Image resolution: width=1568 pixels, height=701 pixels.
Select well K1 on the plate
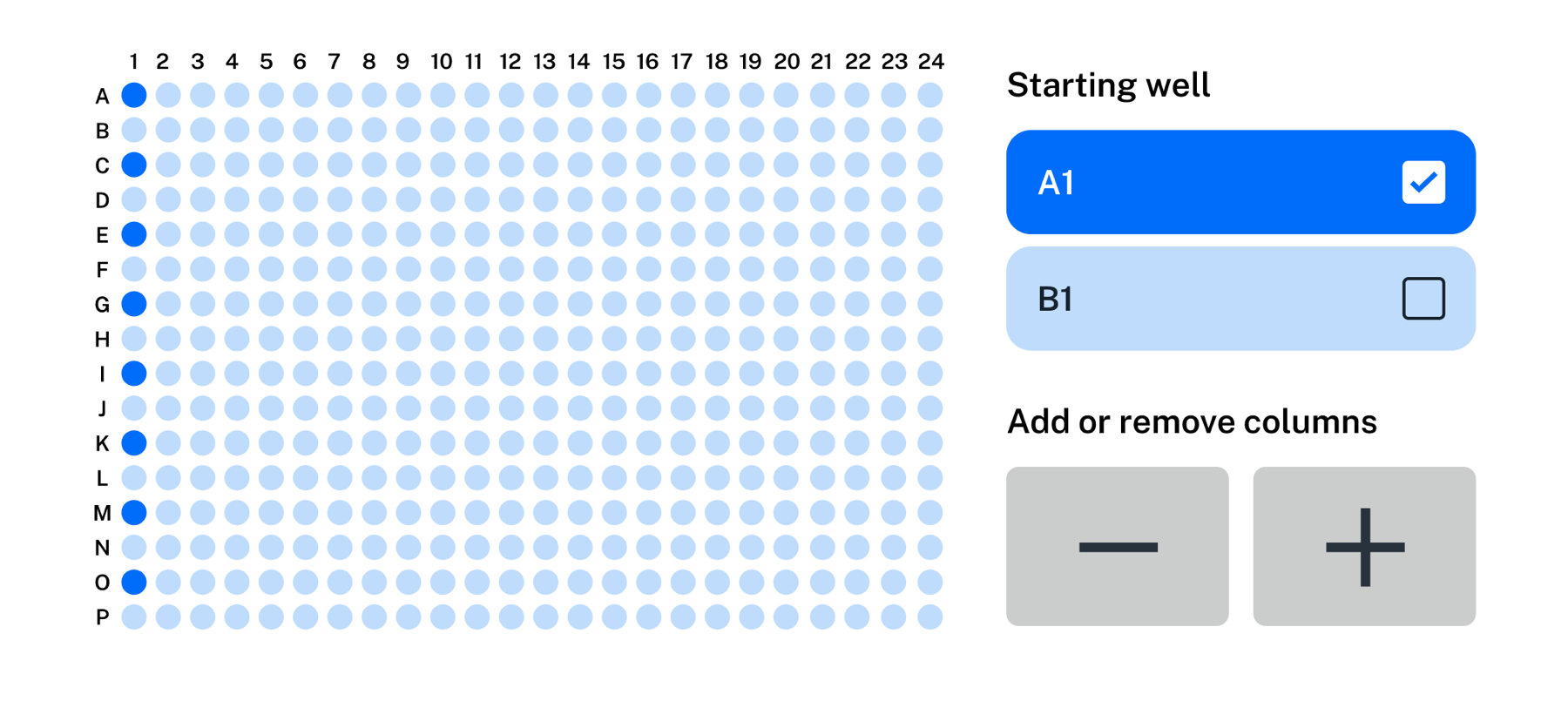pos(133,443)
